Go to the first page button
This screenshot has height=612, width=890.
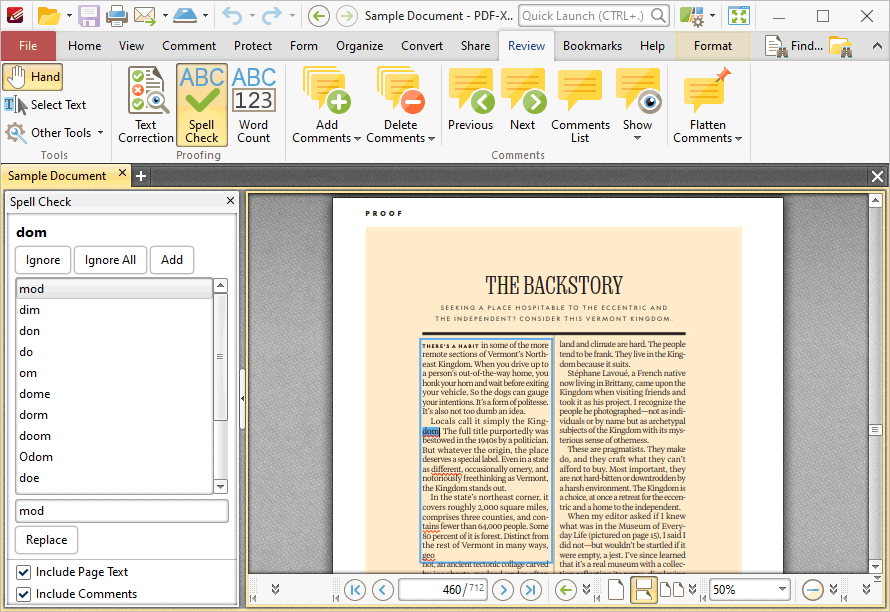click(x=355, y=590)
